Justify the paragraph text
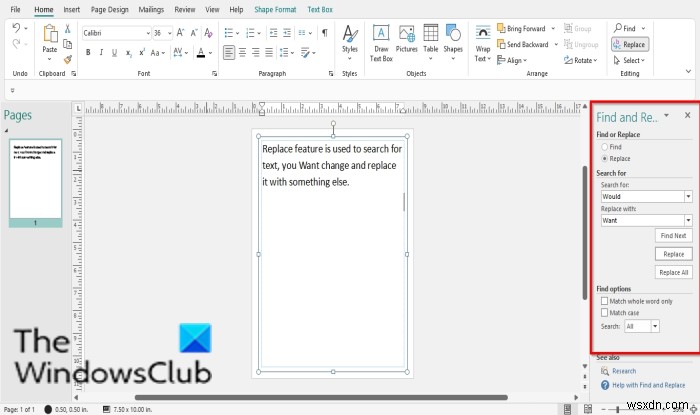This screenshot has height=415, width=700. pyautogui.click(x=269, y=53)
